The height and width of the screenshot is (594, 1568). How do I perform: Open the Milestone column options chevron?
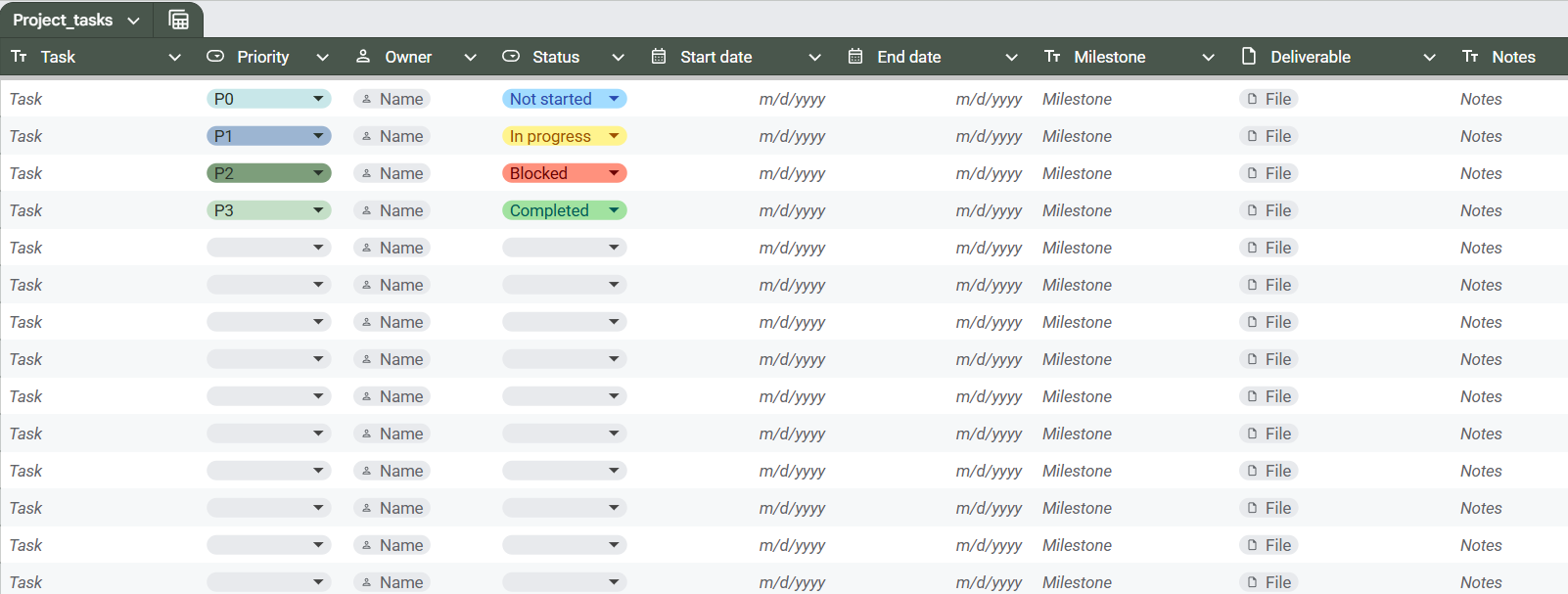point(1209,58)
